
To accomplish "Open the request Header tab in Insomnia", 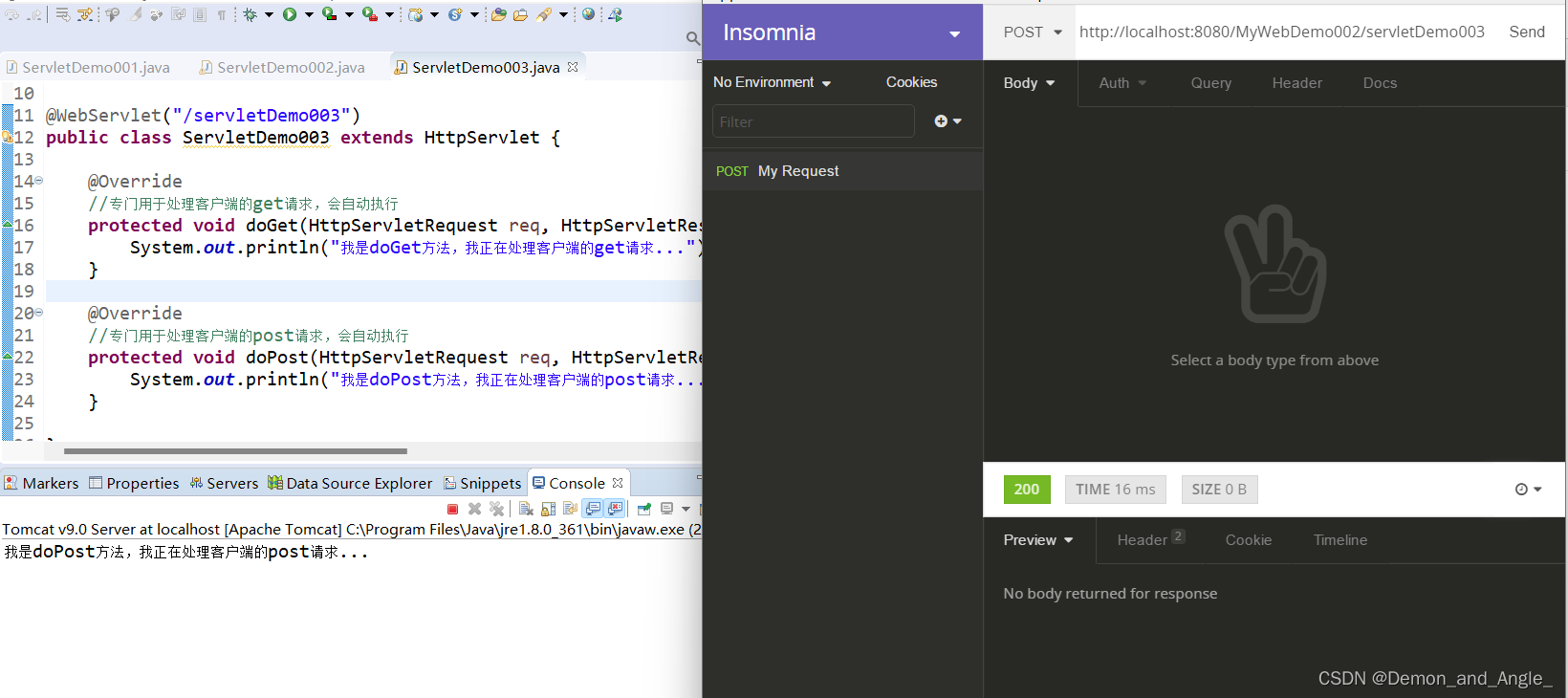I will tap(1296, 83).
